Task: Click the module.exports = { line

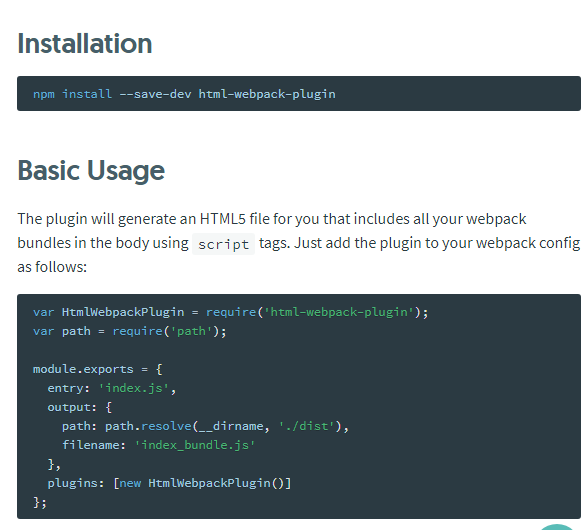Action: pyautogui.click(x=97, y=369)
